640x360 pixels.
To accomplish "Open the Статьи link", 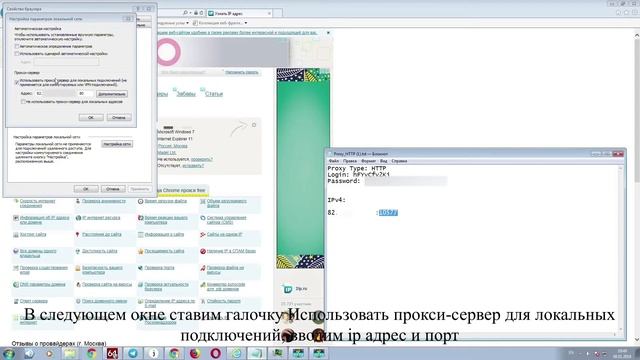I will pos(214,94).
